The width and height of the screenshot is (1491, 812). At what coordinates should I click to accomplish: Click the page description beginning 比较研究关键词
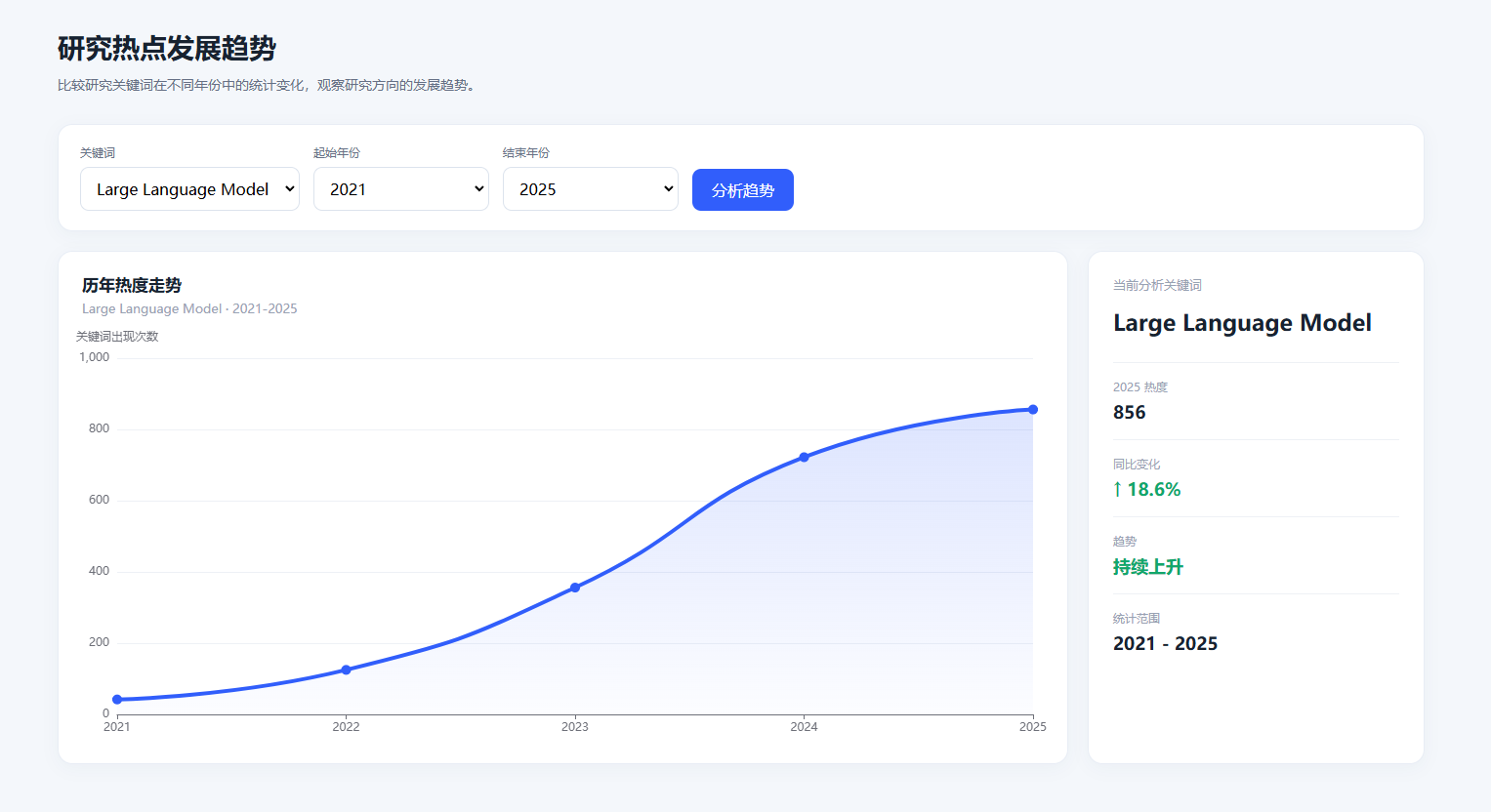[x=268, y=86]
